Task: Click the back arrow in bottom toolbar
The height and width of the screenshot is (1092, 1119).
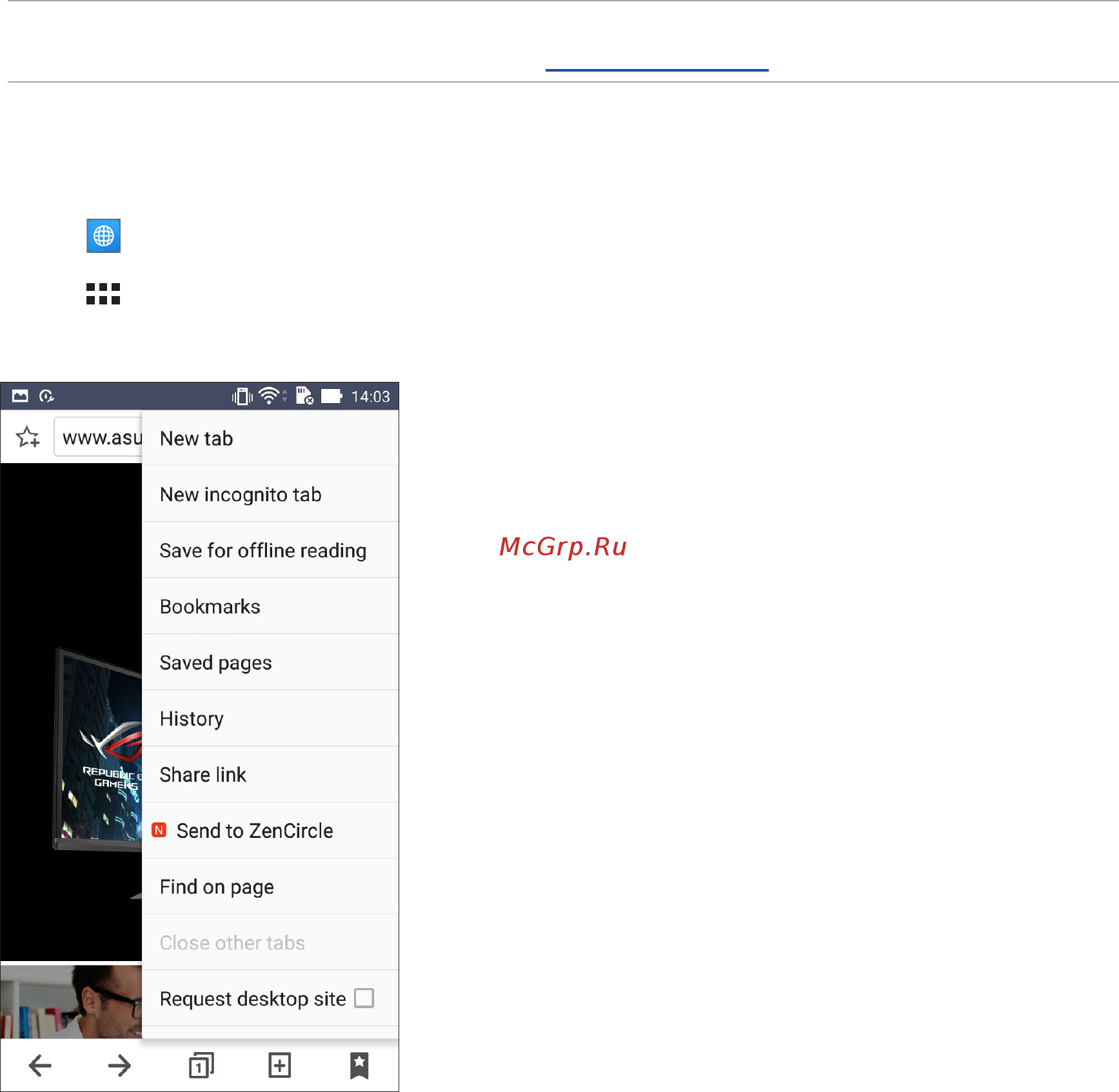Action: pyautogui.click(x=40, y=1066)
